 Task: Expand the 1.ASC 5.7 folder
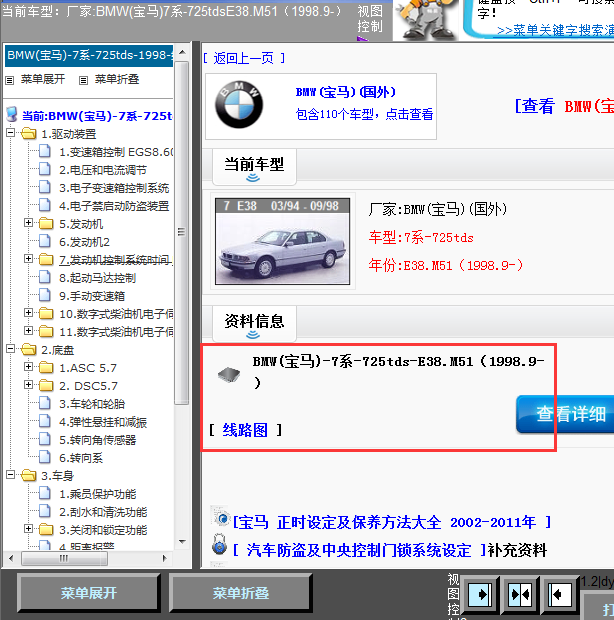(x=28, y=367)
